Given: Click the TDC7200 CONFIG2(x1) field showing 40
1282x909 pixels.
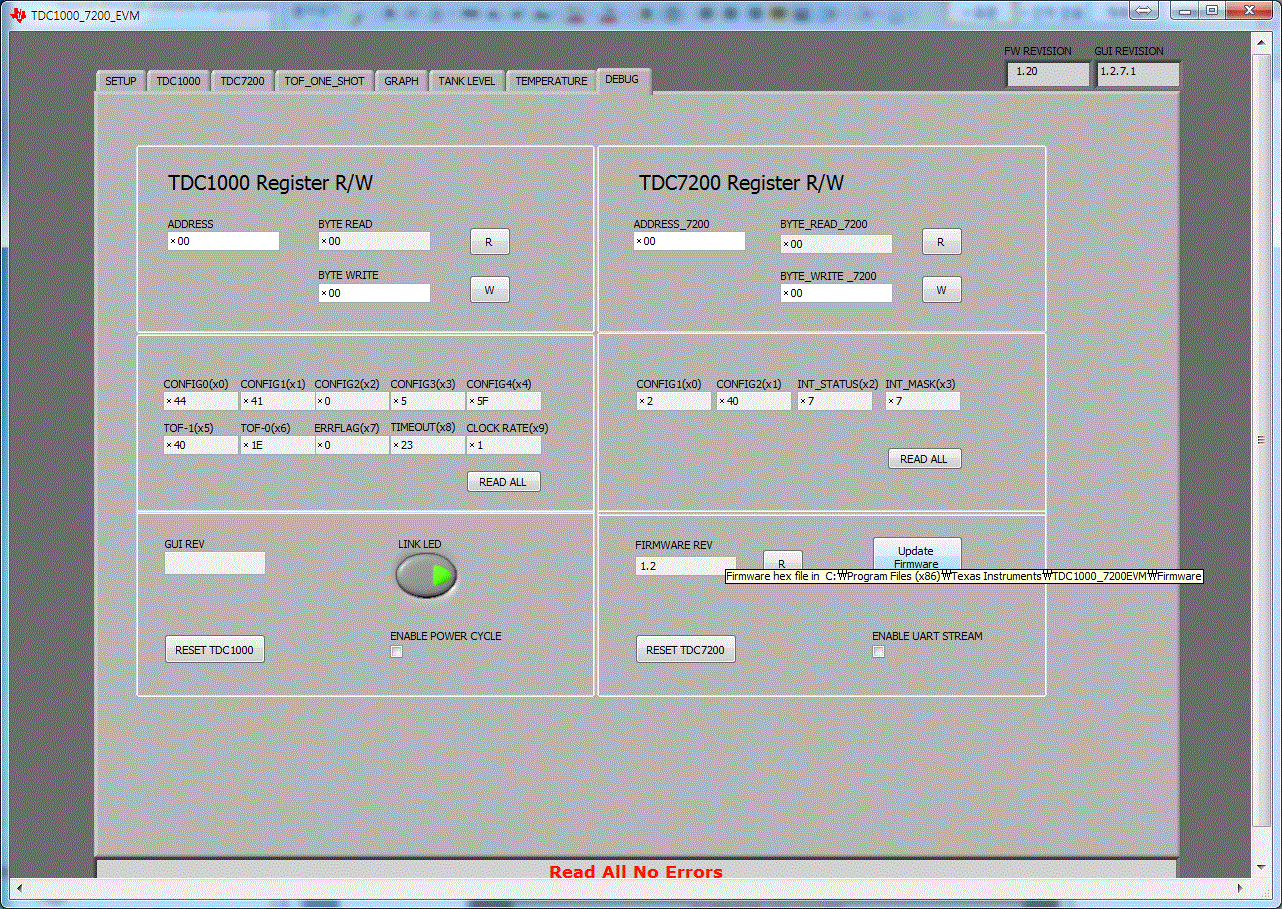Looking at the screenshot, I should click(753, 401).
